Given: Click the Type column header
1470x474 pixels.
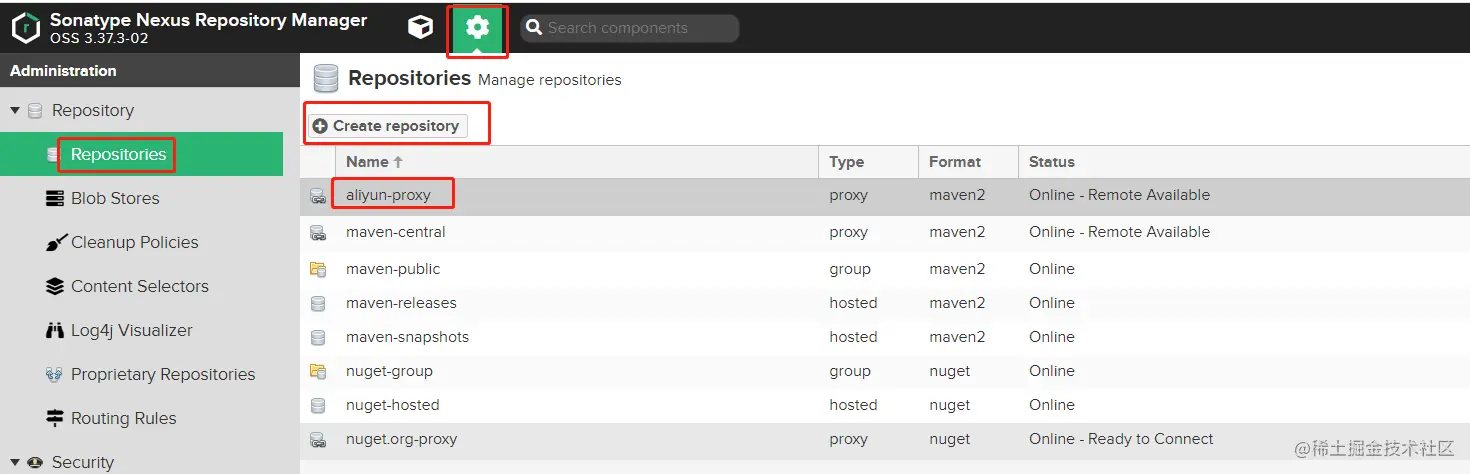Looking at the screenshot, I should click(x=846, y=162).
